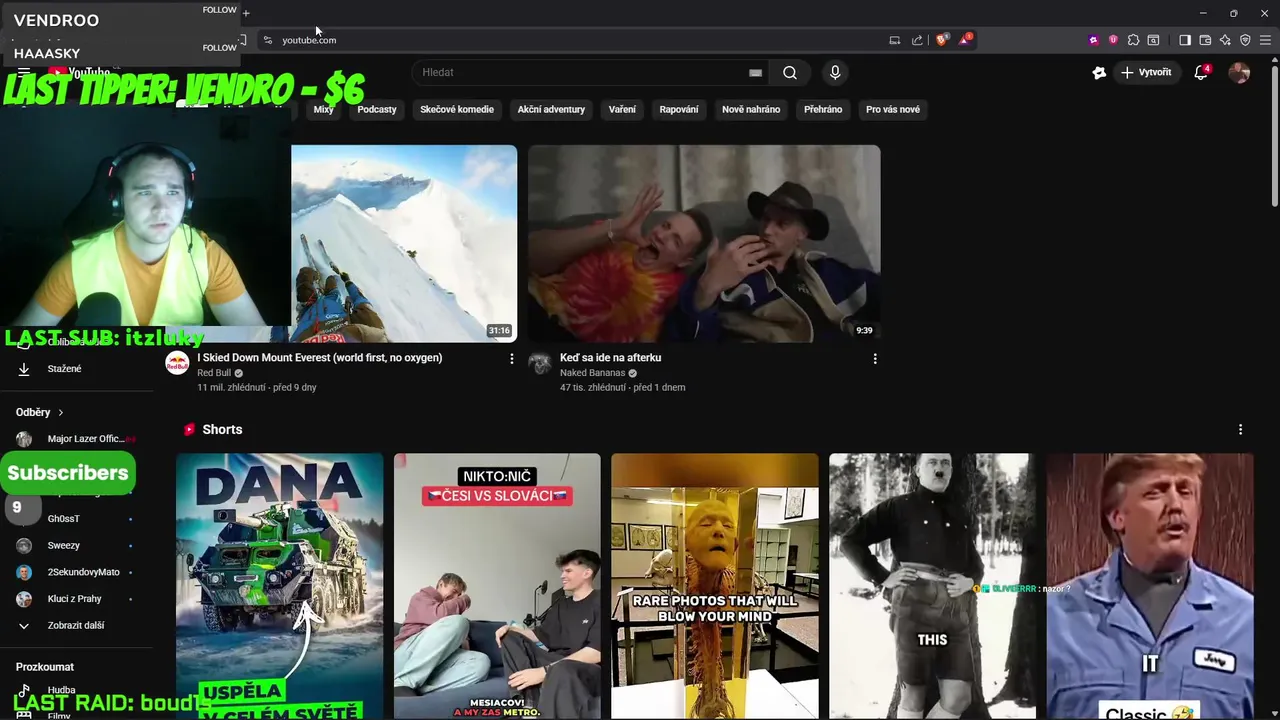Open the Shorts section options menu
The height and width of the screenshot is (720, 1280).
1240,429
